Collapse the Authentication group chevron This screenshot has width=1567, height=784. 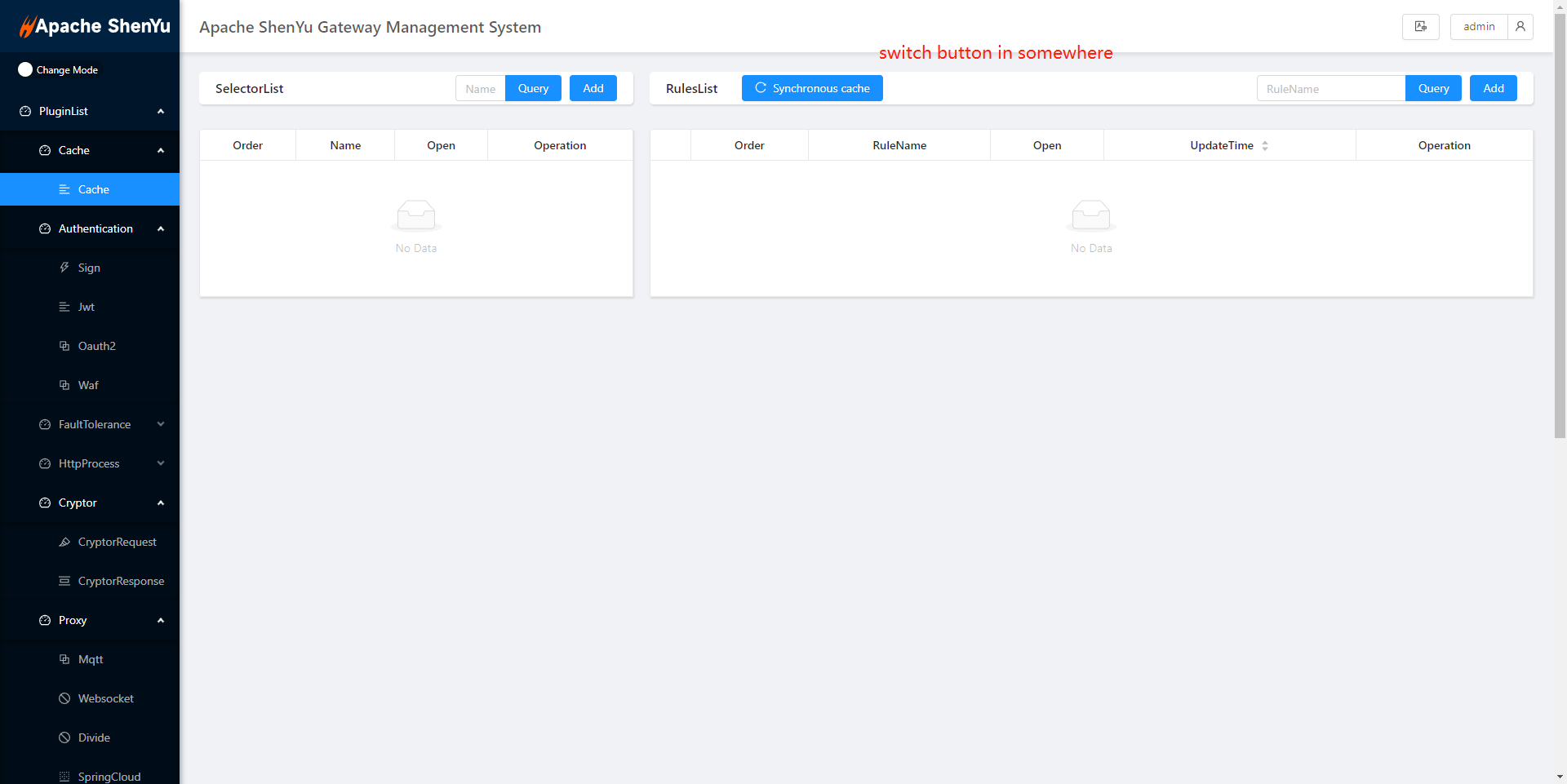coord(161,228)
